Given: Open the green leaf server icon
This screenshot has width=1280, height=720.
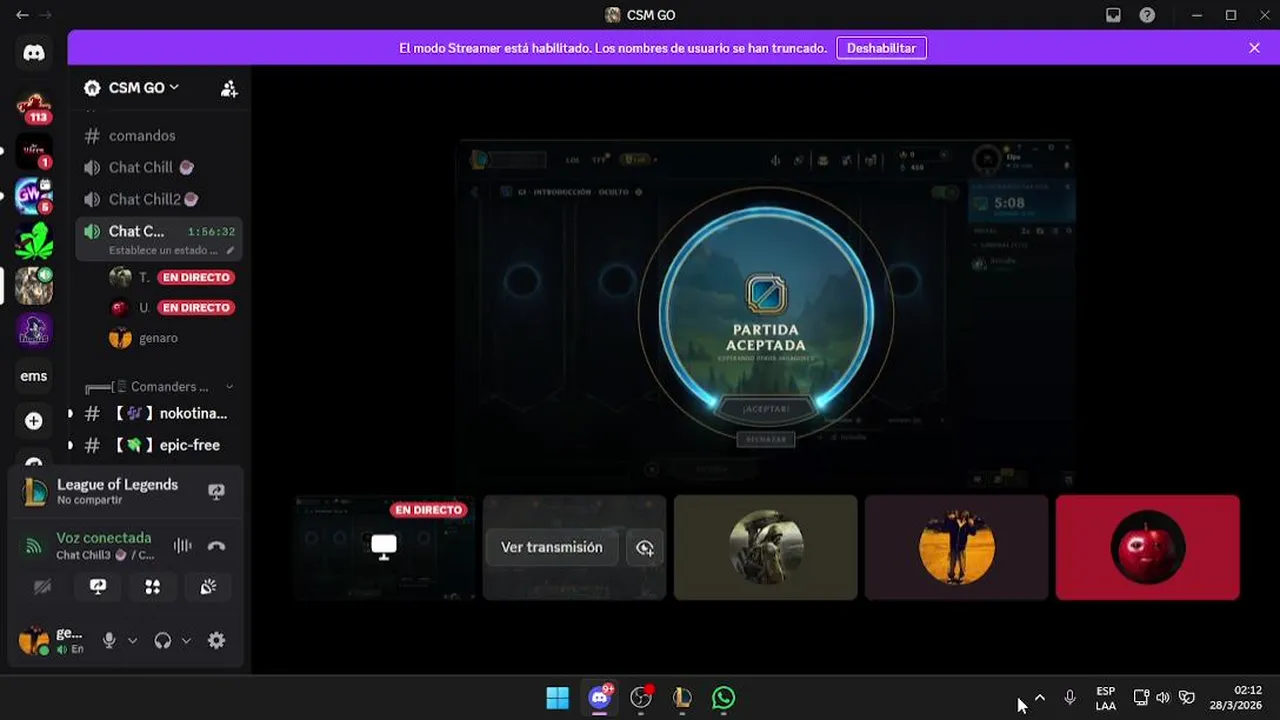Looking at the screenshot, I should pyautogui.click(x=34, y=241).
